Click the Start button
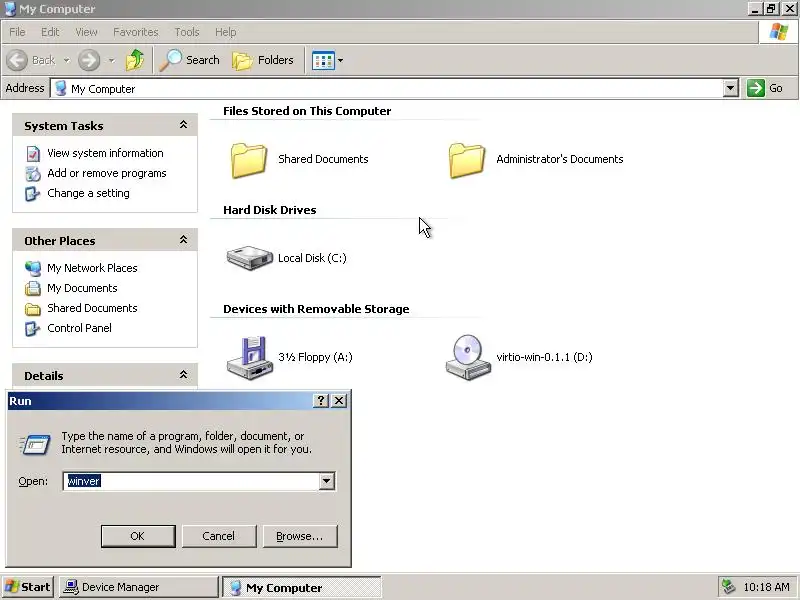Image resolution: width=800 pixels, height=600 pixels. (28, 587)
